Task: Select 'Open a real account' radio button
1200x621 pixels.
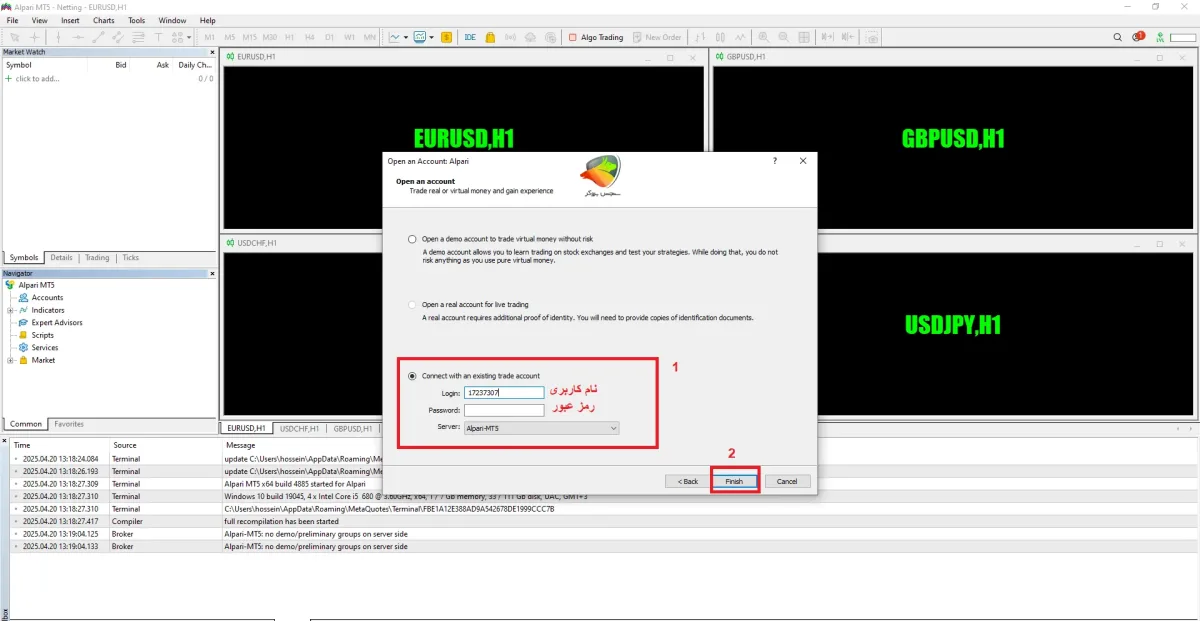Action: (412, 304)
